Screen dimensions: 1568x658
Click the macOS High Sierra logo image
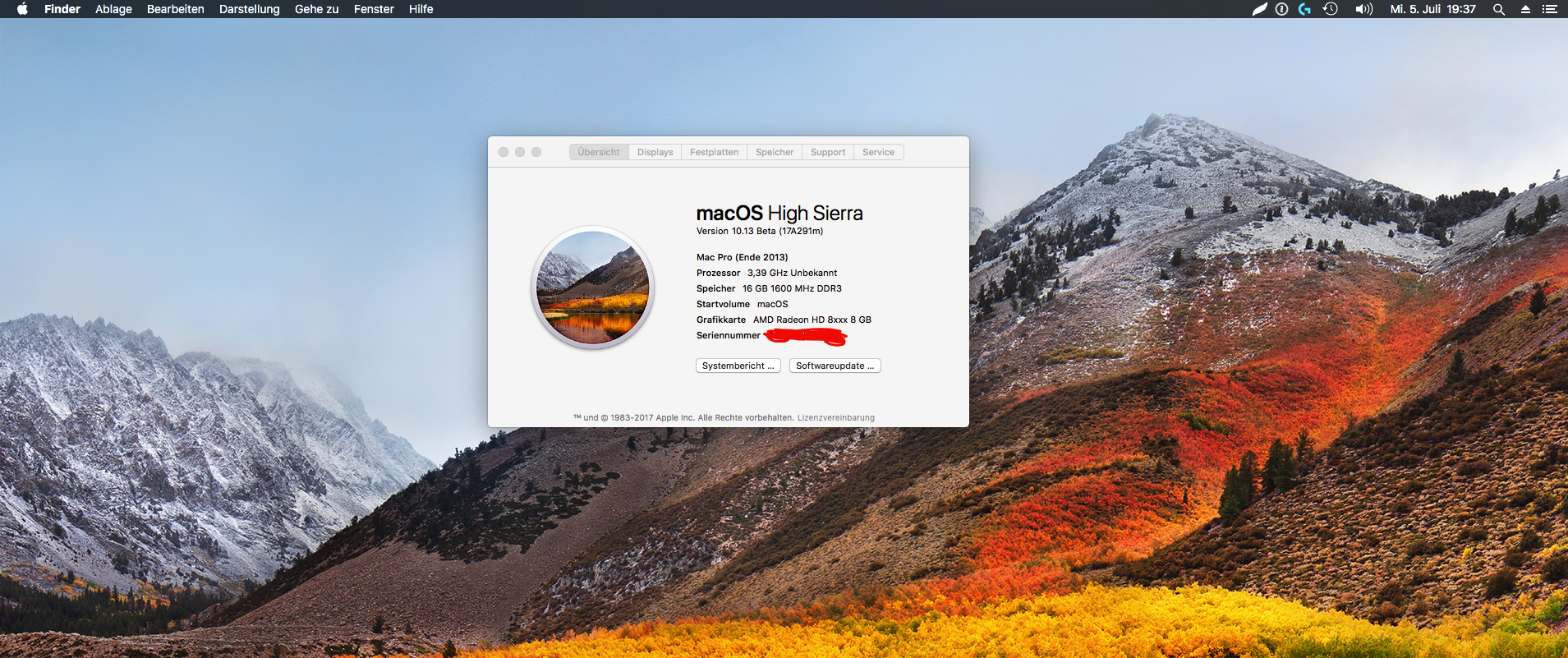tap(593, 288)
